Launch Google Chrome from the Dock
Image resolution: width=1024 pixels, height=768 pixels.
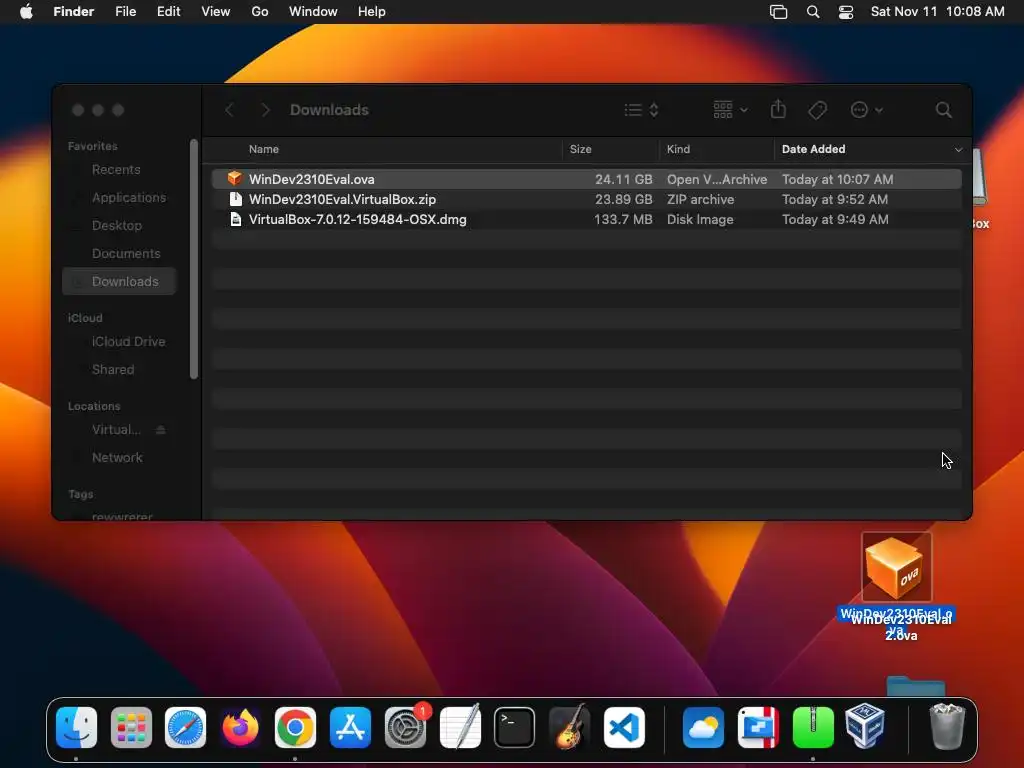coord(295,727)
